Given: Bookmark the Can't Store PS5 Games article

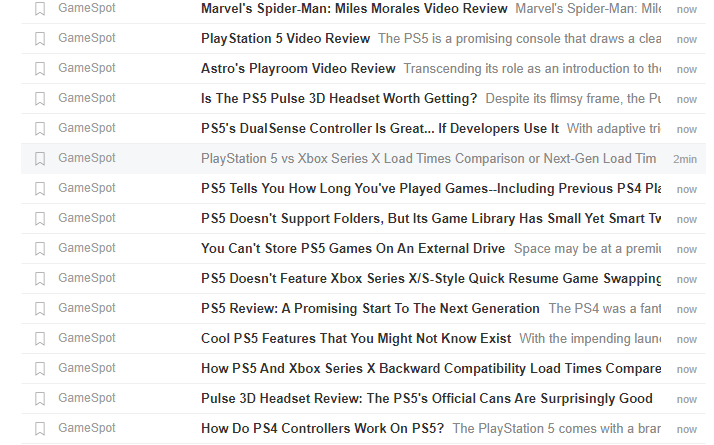Looking at the screenshot, I should (x=40, y=249).
